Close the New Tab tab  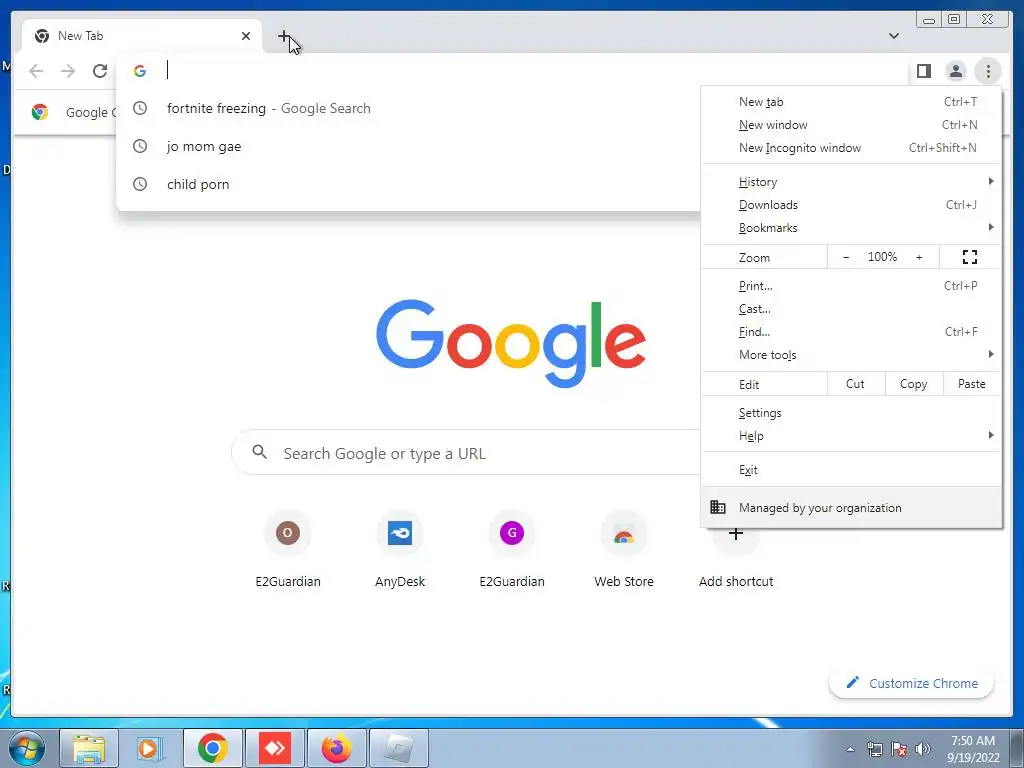click(x=246, y=36)
